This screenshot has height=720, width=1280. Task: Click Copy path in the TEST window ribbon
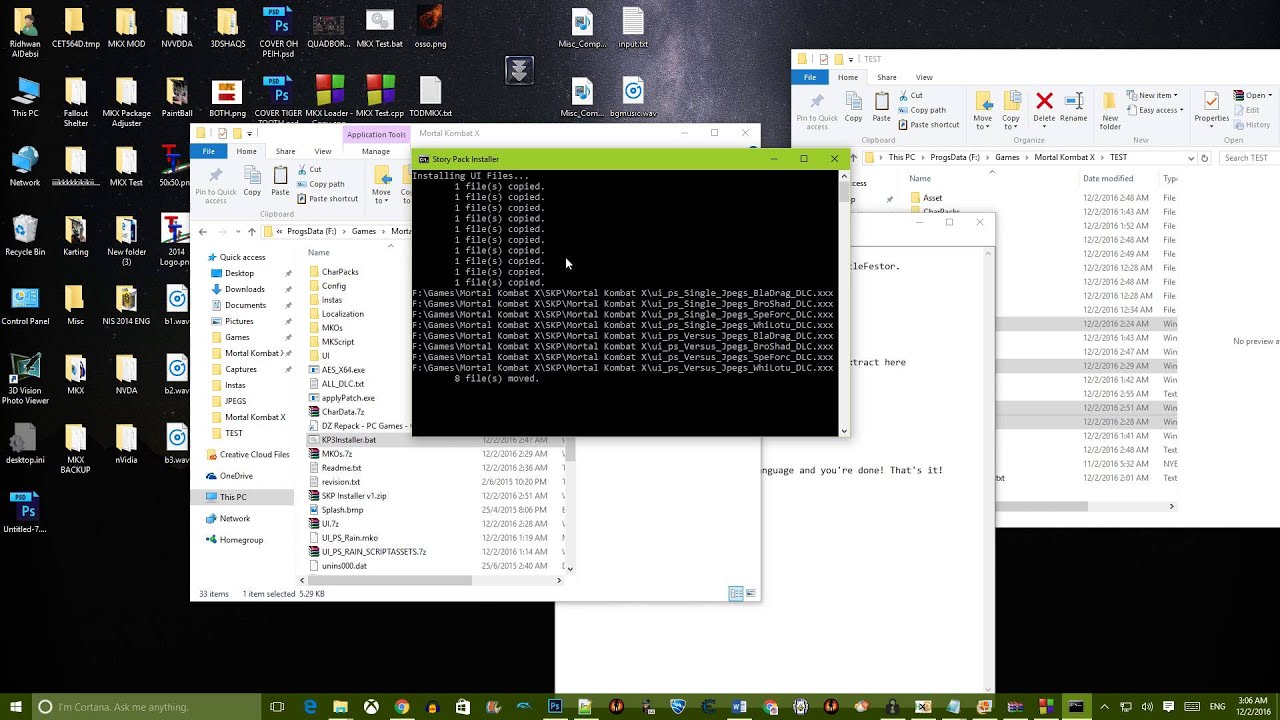coord(921,110)
